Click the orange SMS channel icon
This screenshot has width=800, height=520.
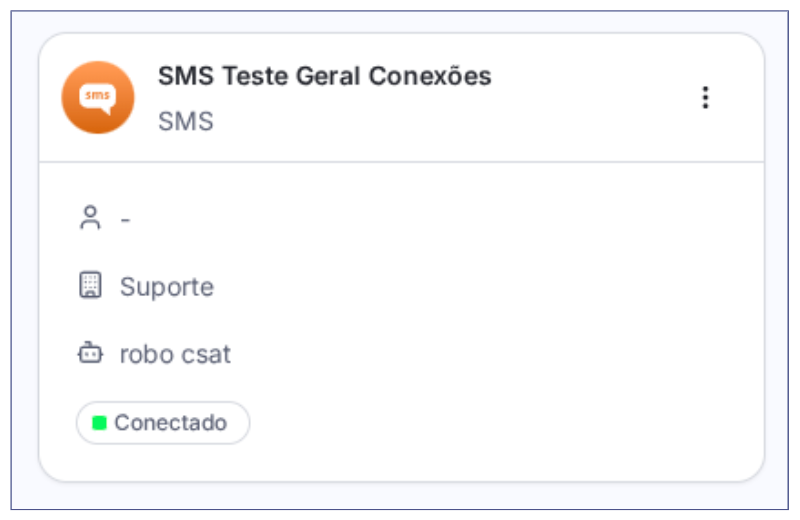(98, 97)
